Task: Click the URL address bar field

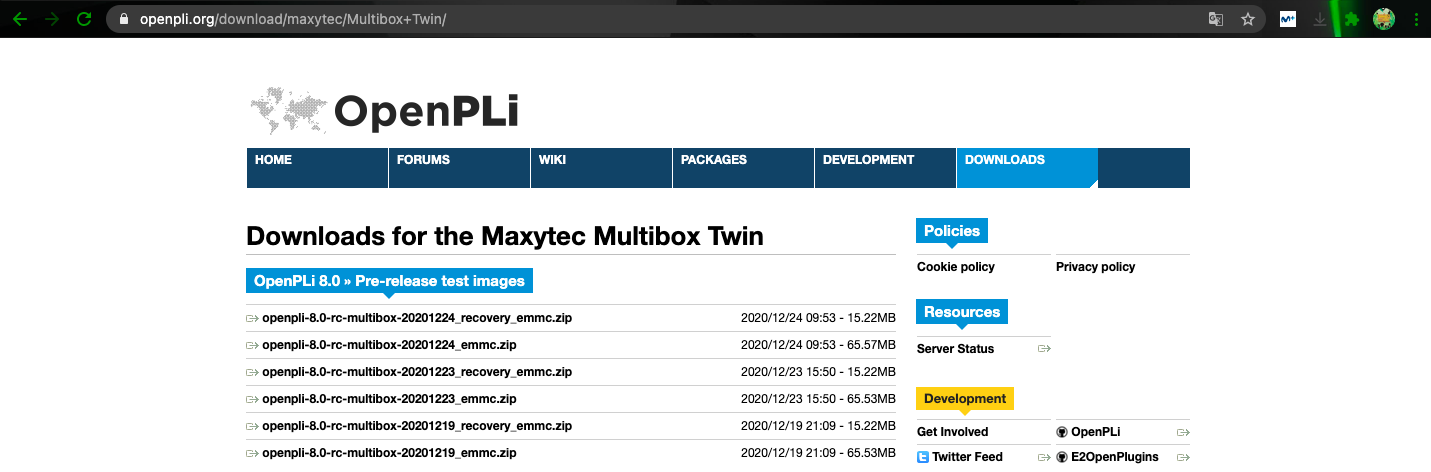Action: pos(660,19)
